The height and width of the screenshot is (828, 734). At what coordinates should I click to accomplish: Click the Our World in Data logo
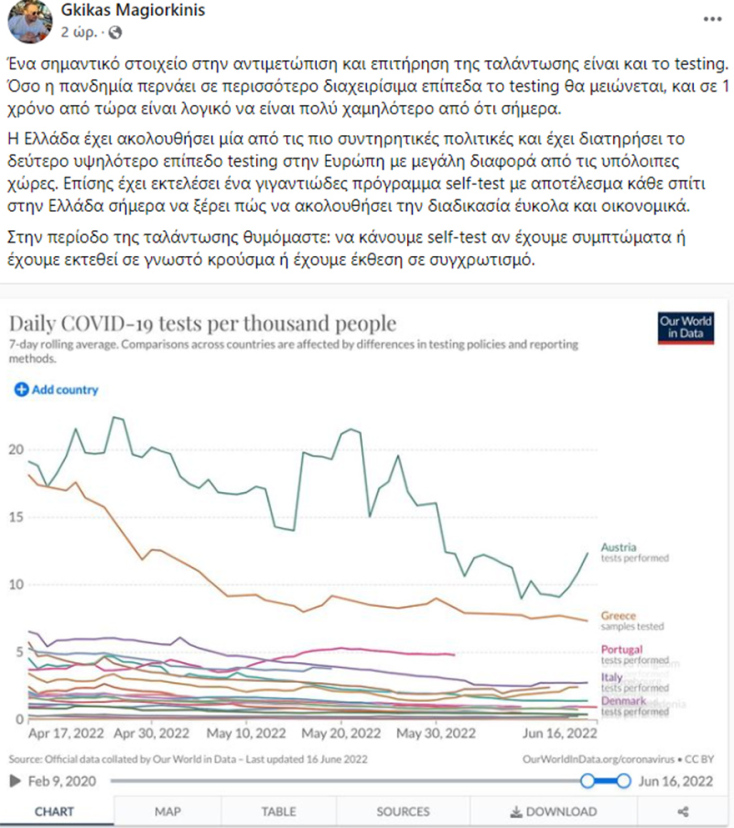click(686, 328)
